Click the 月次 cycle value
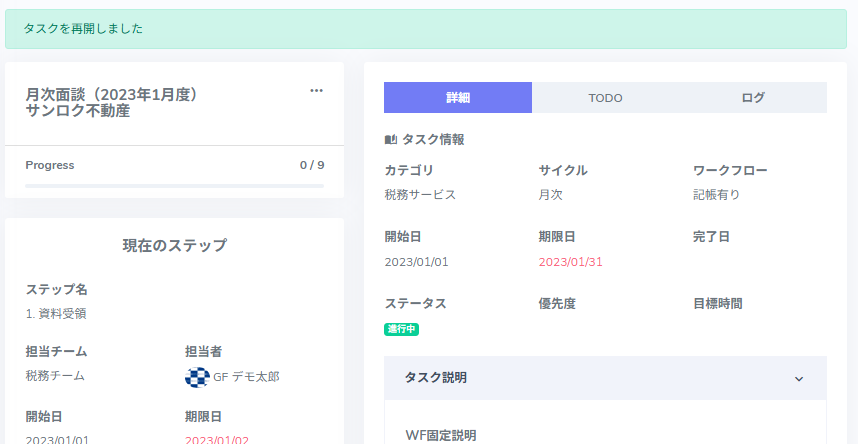 tap(551, 195)
